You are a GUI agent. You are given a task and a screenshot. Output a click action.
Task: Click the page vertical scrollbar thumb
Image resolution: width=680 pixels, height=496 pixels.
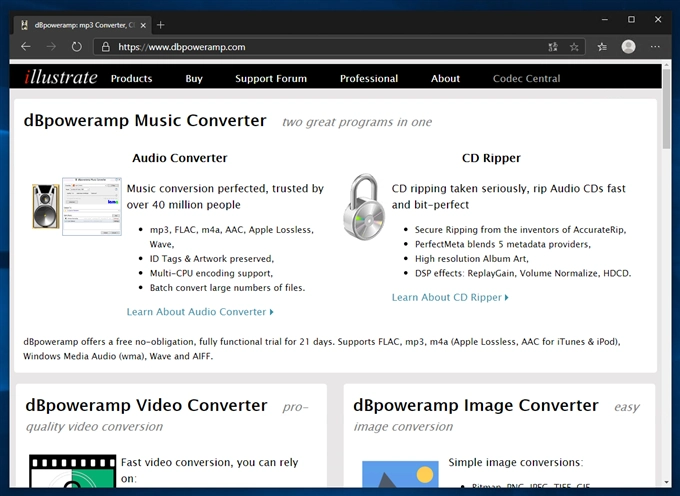[667, 109]
